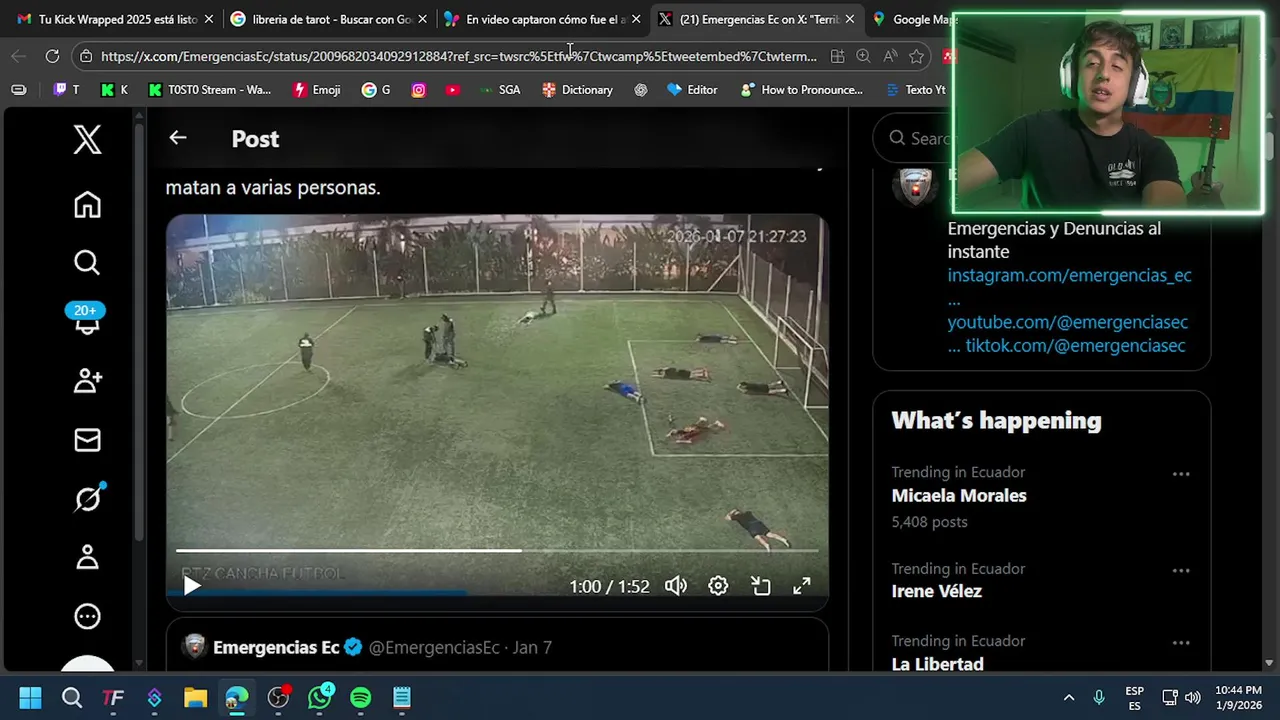The height and width of the screenshot is (720, 1280).
Task: Add page to favorites star
Action: coord(916,56)
